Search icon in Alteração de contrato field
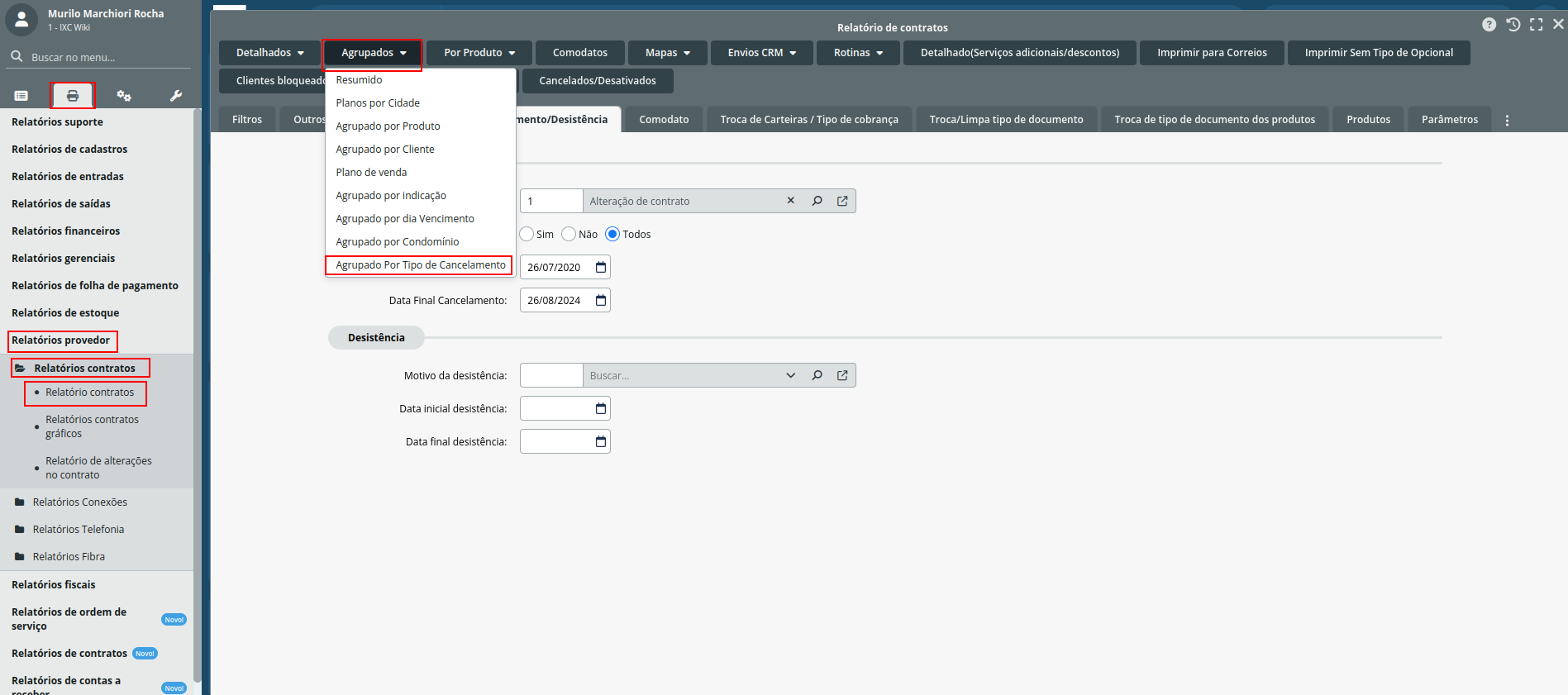Image resolution: width=1568 pixels, height=695 pixels. [817, 201]
